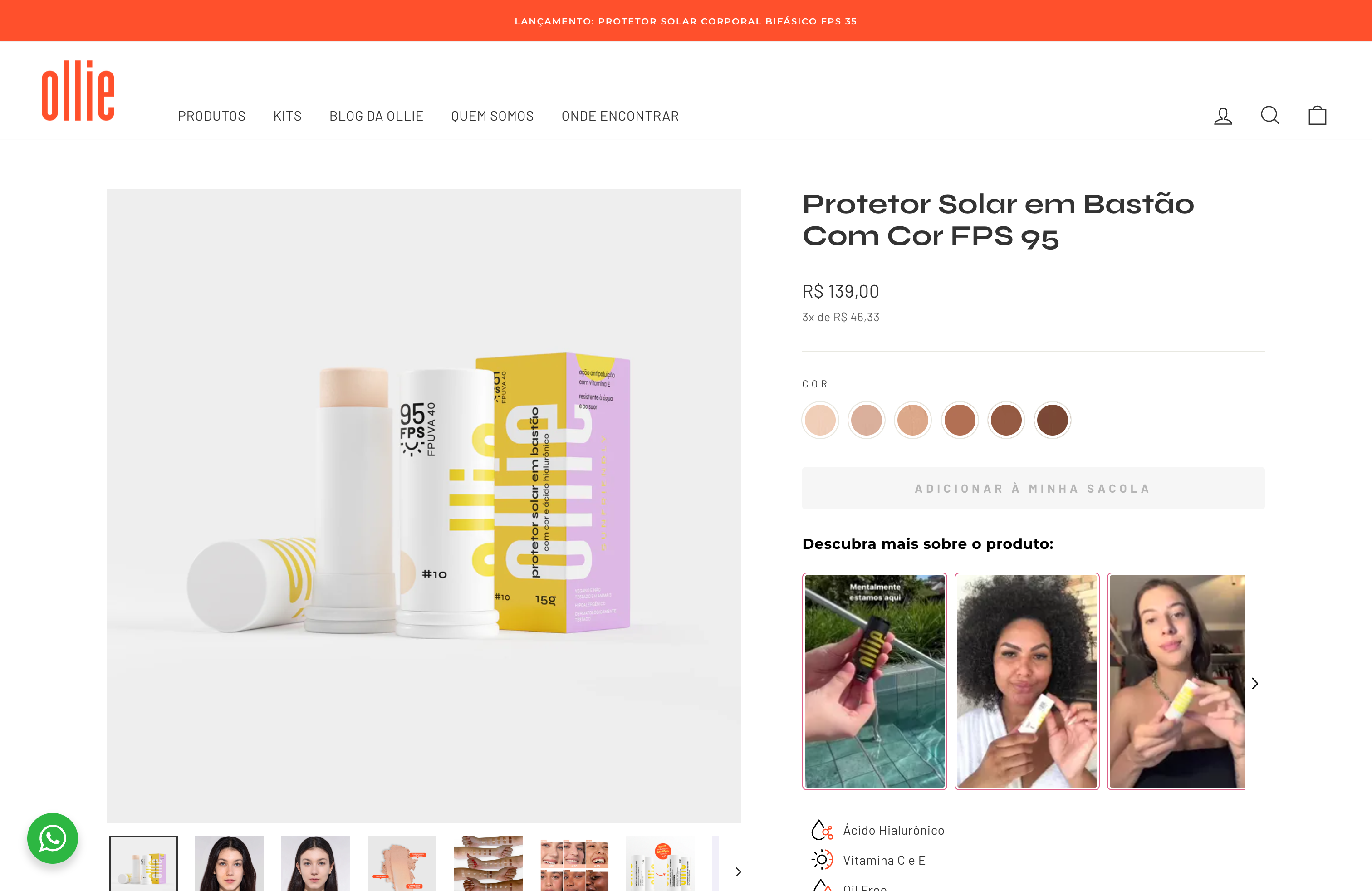Viewport: 1372px width, 891px height.
Task: Go to BLOG DA OLLIE
Action: (376, 116)
